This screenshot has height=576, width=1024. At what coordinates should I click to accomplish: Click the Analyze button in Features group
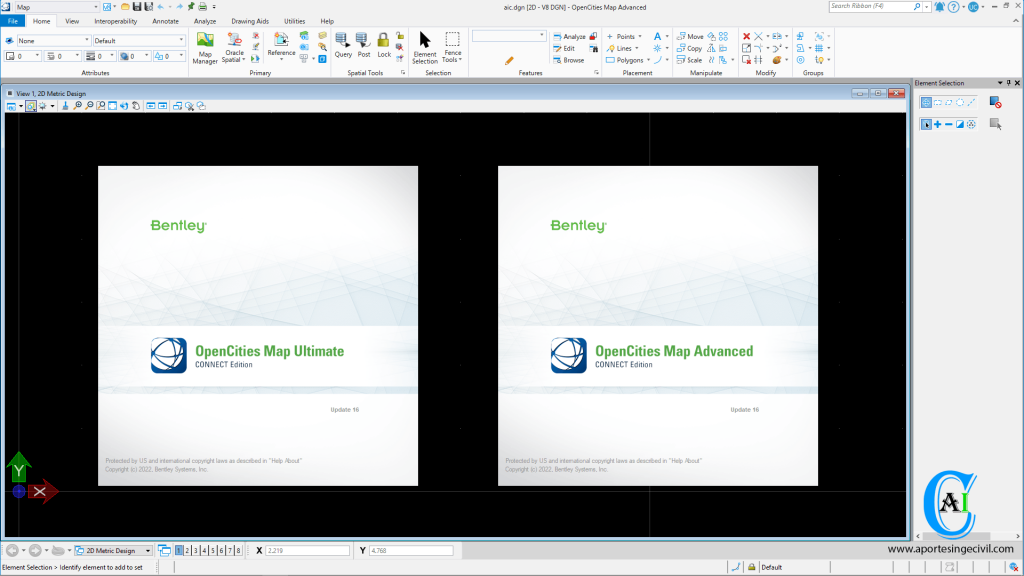coord(569,37)
